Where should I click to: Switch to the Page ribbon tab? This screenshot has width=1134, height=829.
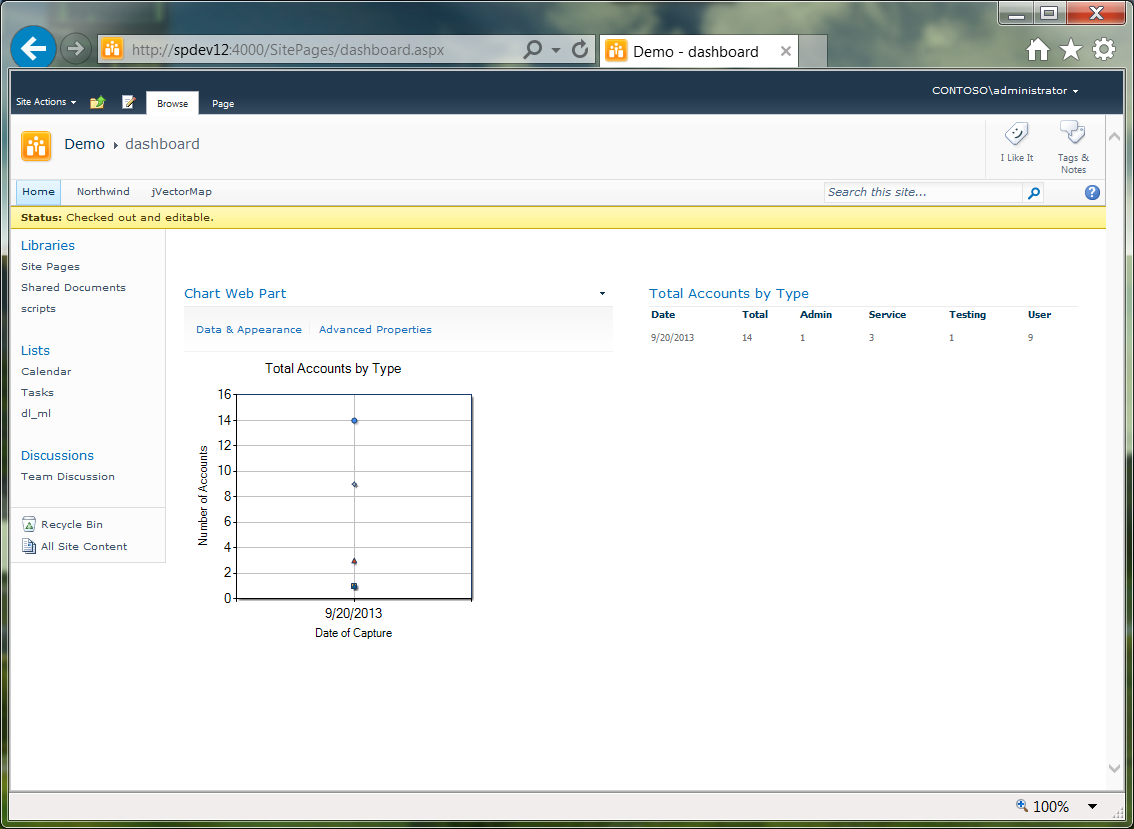pos(223,103)
